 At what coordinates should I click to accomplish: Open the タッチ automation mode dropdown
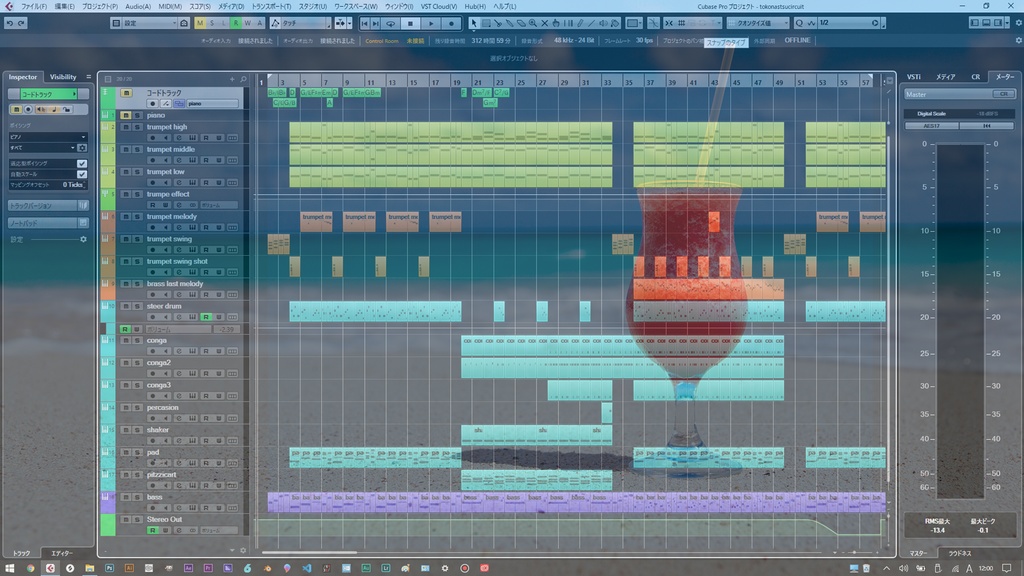306,24
